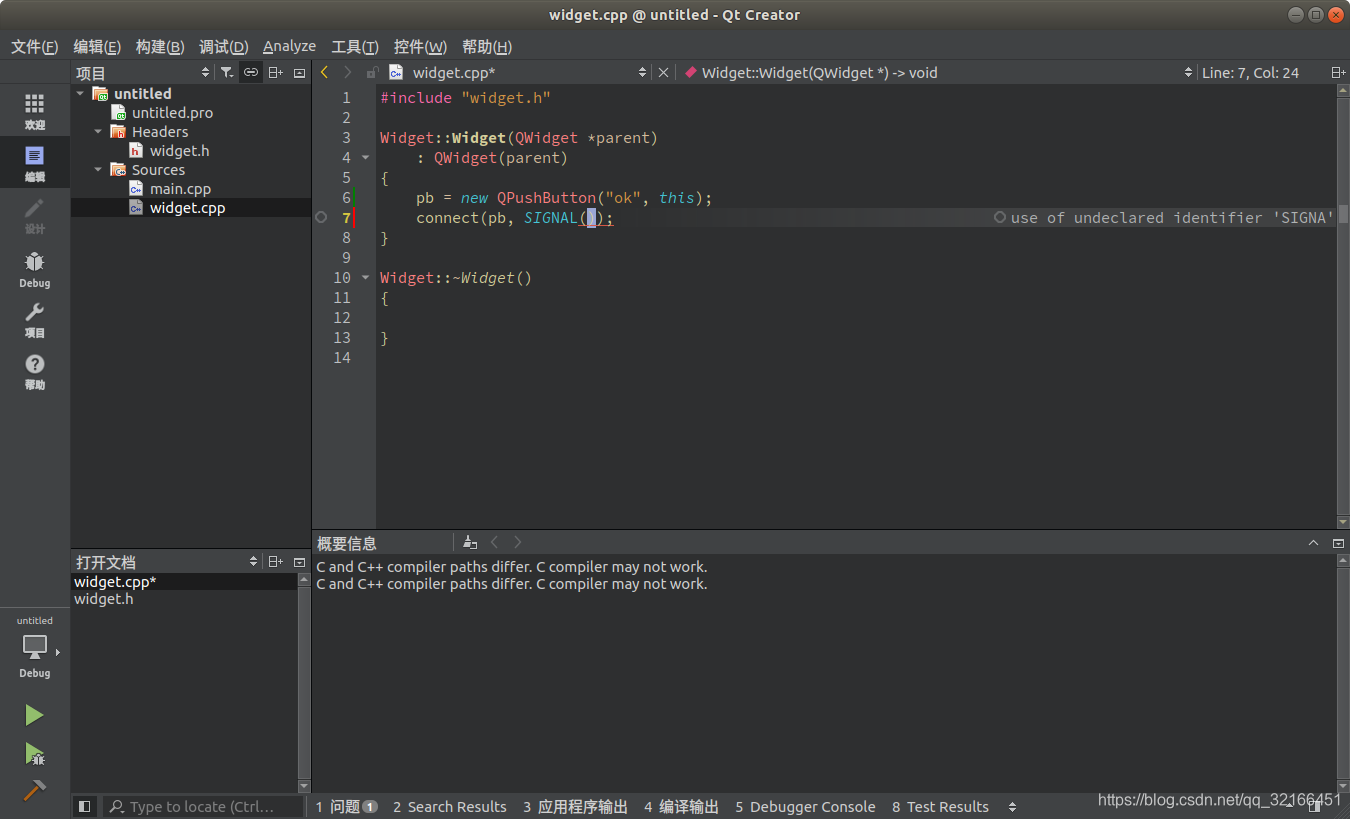Split the Open Documents panel

(x=275, y=562)
